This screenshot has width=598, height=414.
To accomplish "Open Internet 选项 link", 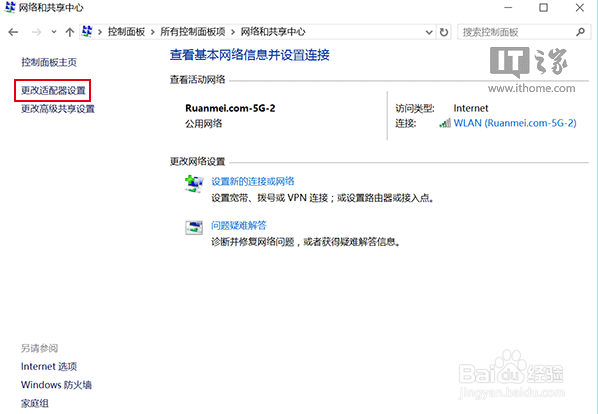I will [49, 367].
